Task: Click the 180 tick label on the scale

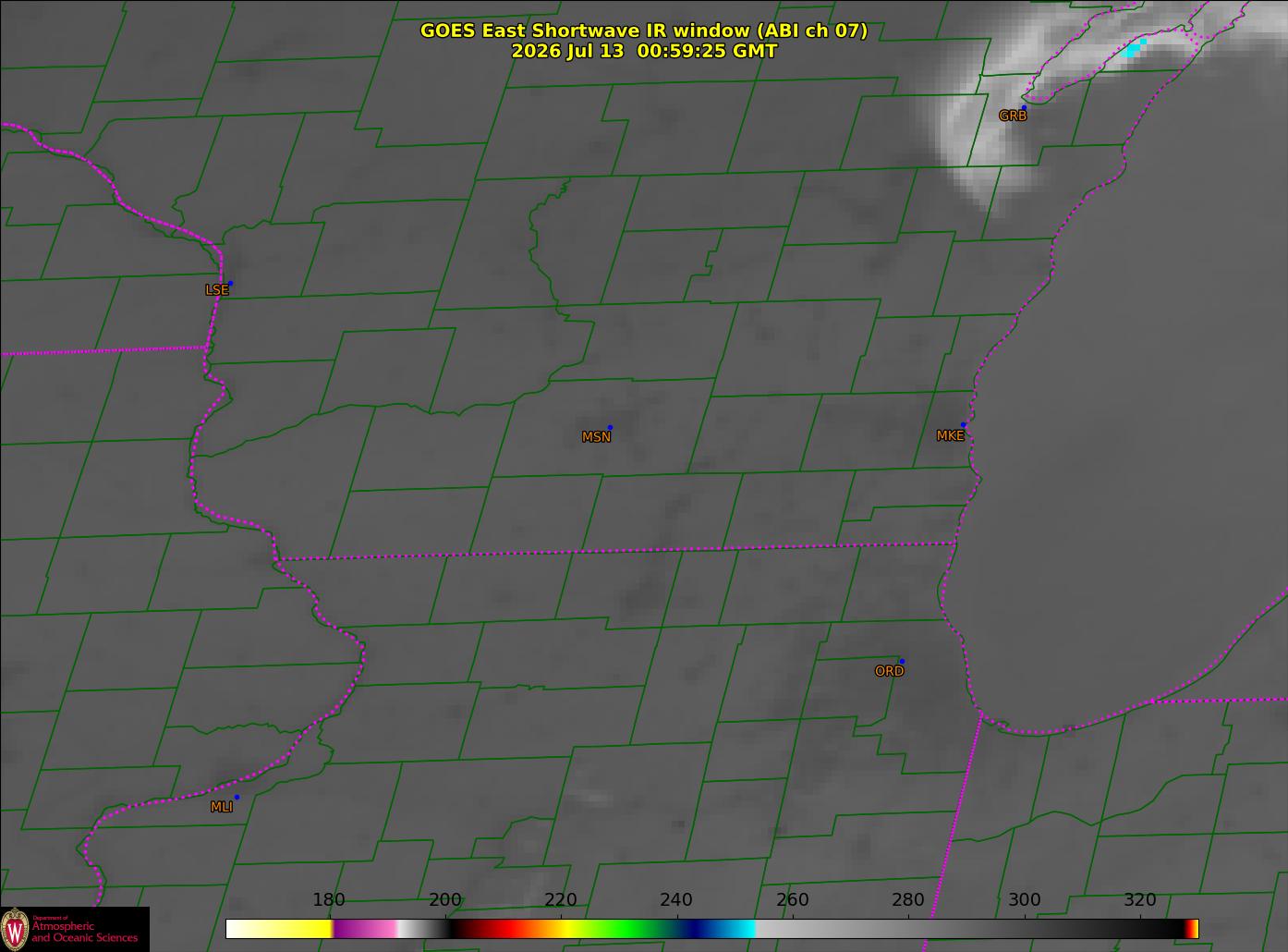Action: [x=329, y=900]
